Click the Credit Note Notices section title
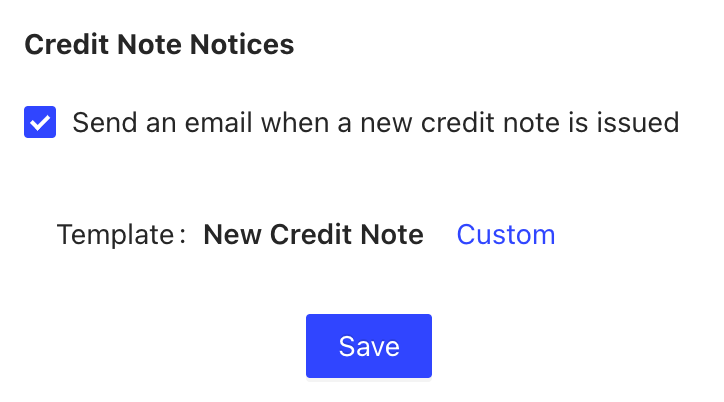 (x=159, y=46)
